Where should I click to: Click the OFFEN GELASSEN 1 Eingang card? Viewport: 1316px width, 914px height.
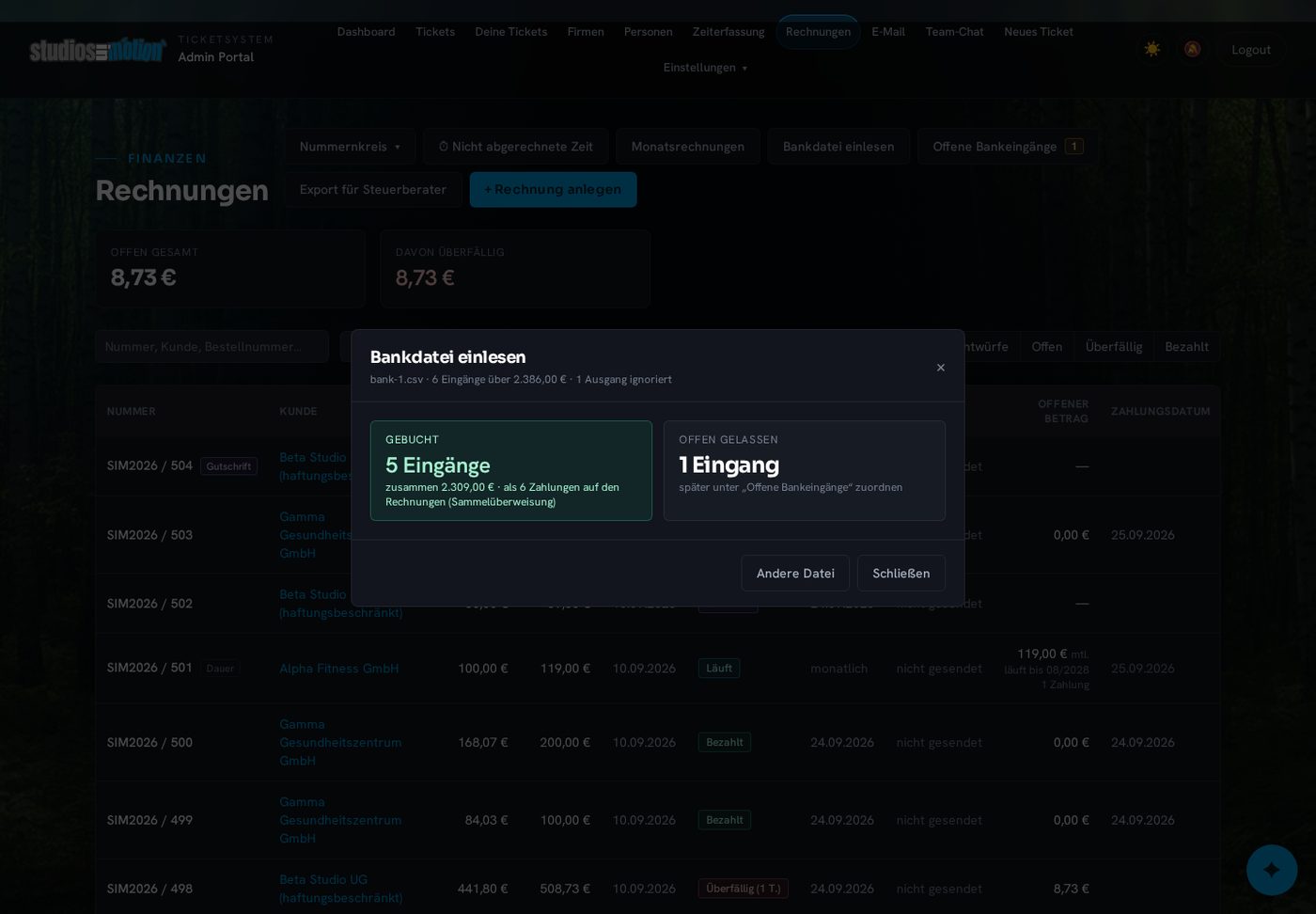(x=805, y=471)
